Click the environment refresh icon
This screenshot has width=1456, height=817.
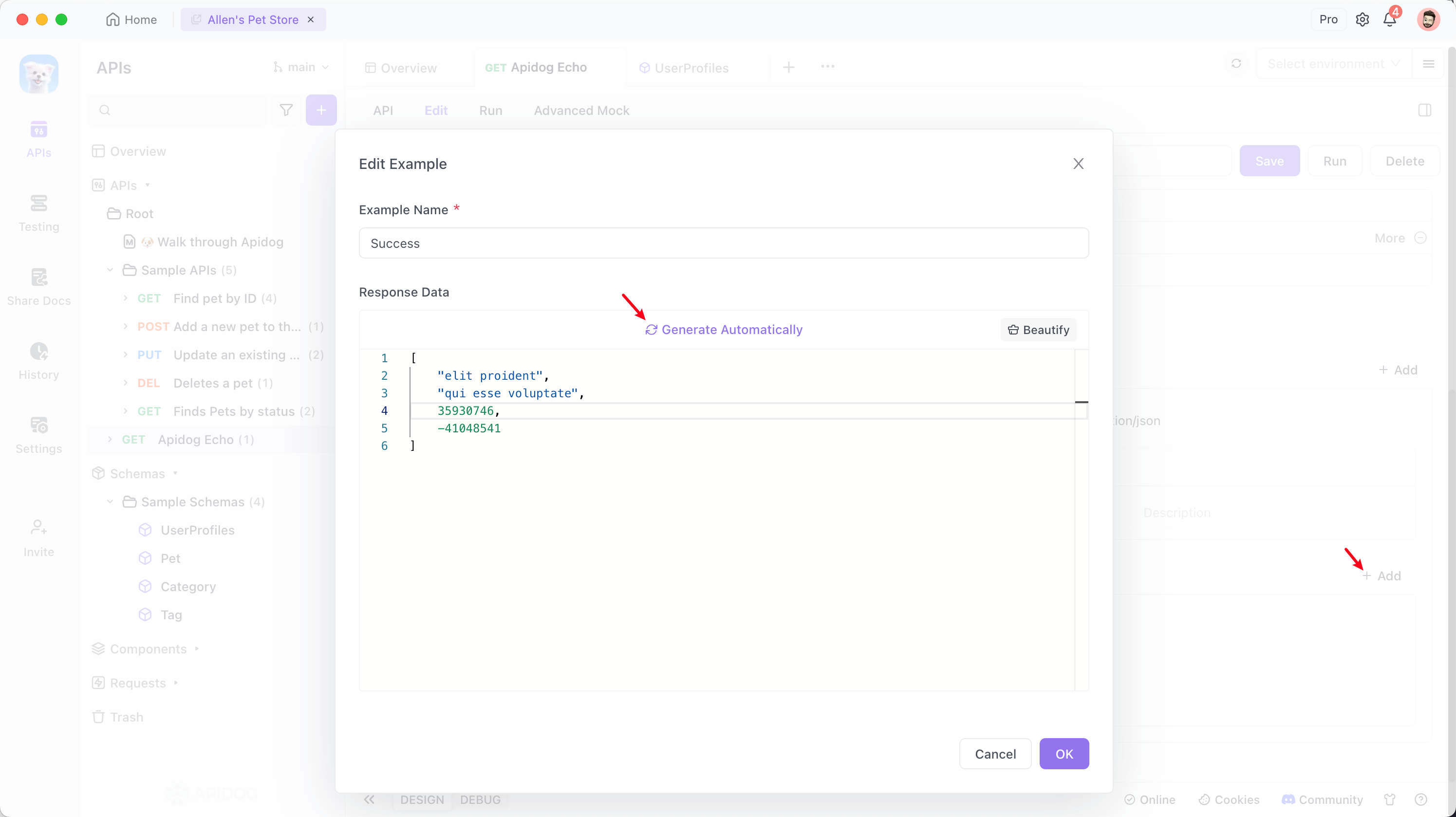click(x=1236, y=63)
